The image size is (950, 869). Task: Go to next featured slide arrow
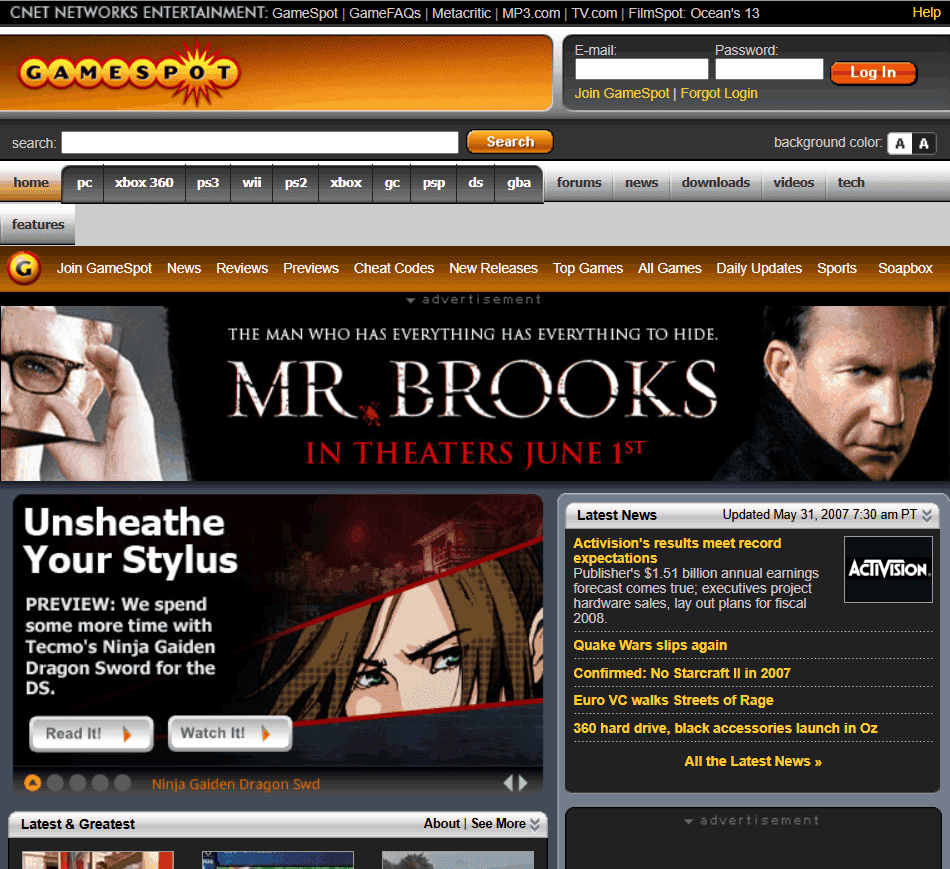click(523, 783)
